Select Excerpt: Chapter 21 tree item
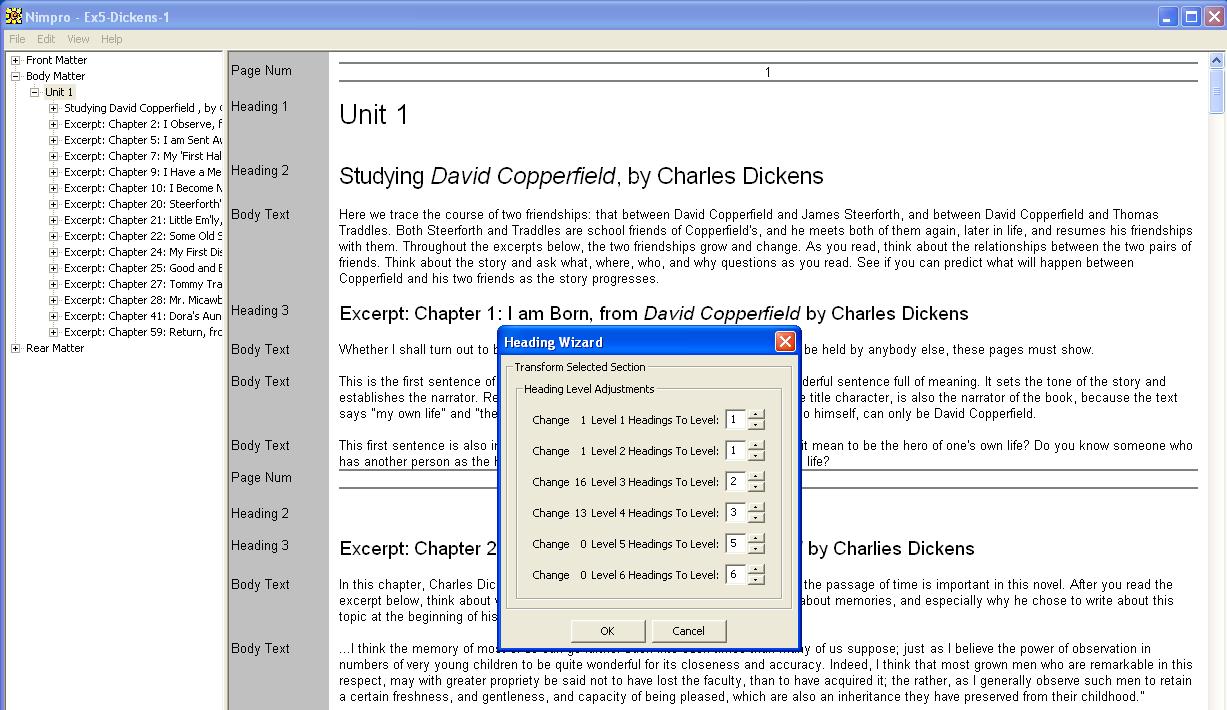 (x=143, y=220)
